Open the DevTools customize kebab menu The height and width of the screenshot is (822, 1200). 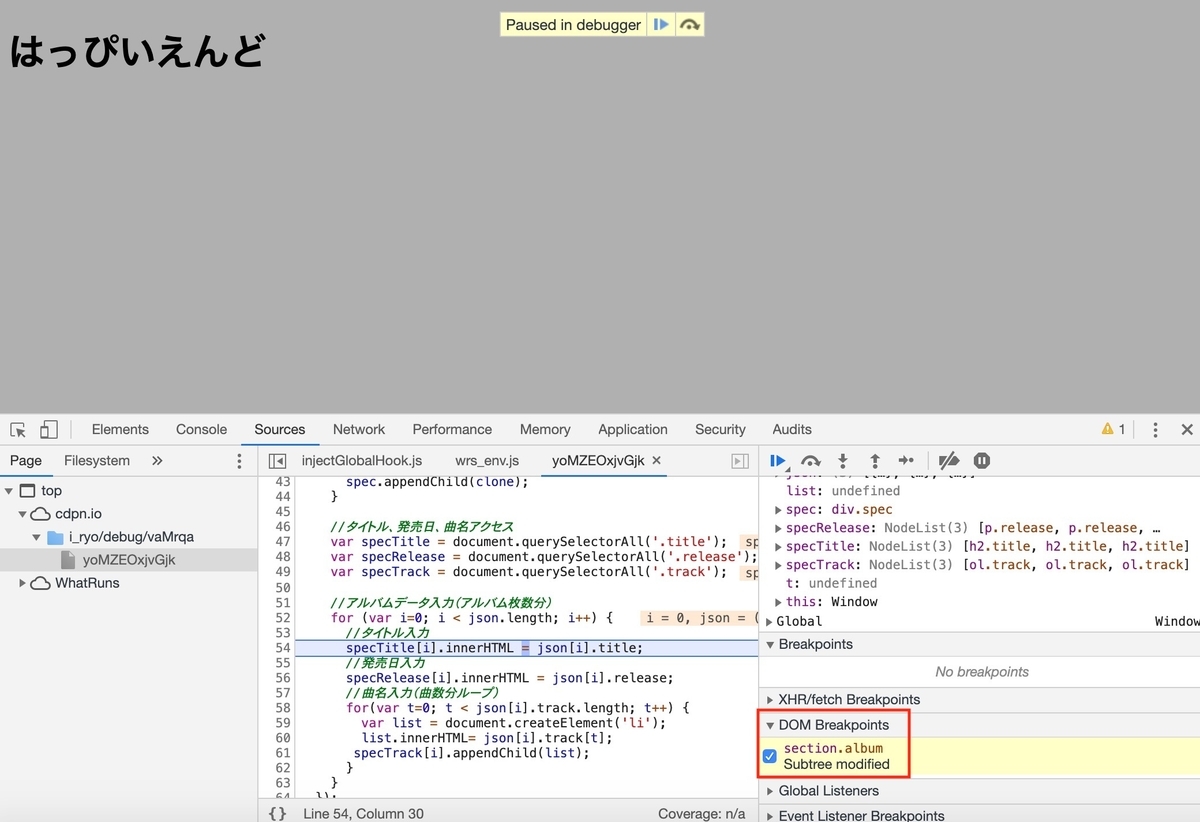click(1155, 430)
